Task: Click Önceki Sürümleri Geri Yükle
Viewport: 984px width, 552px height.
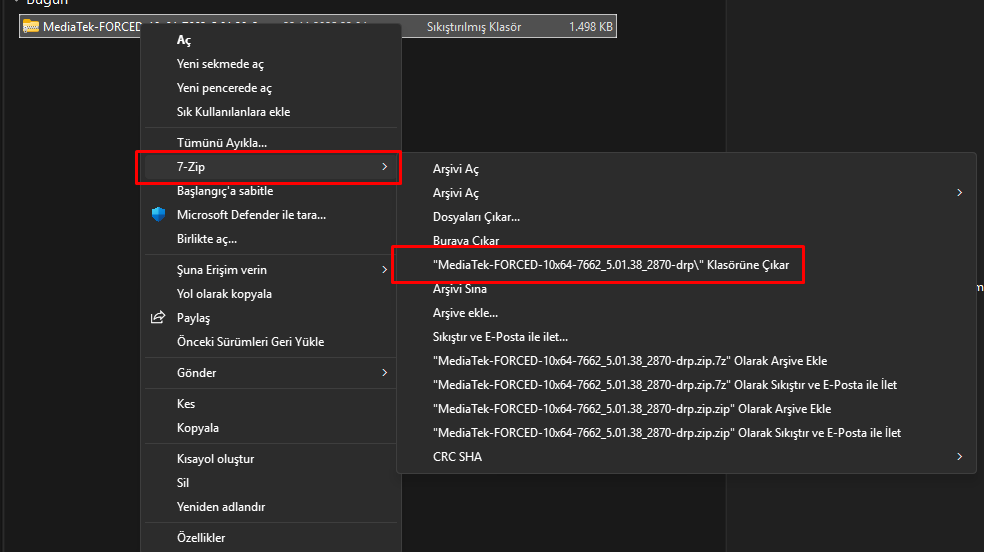Action: click(x=271, y=342)
